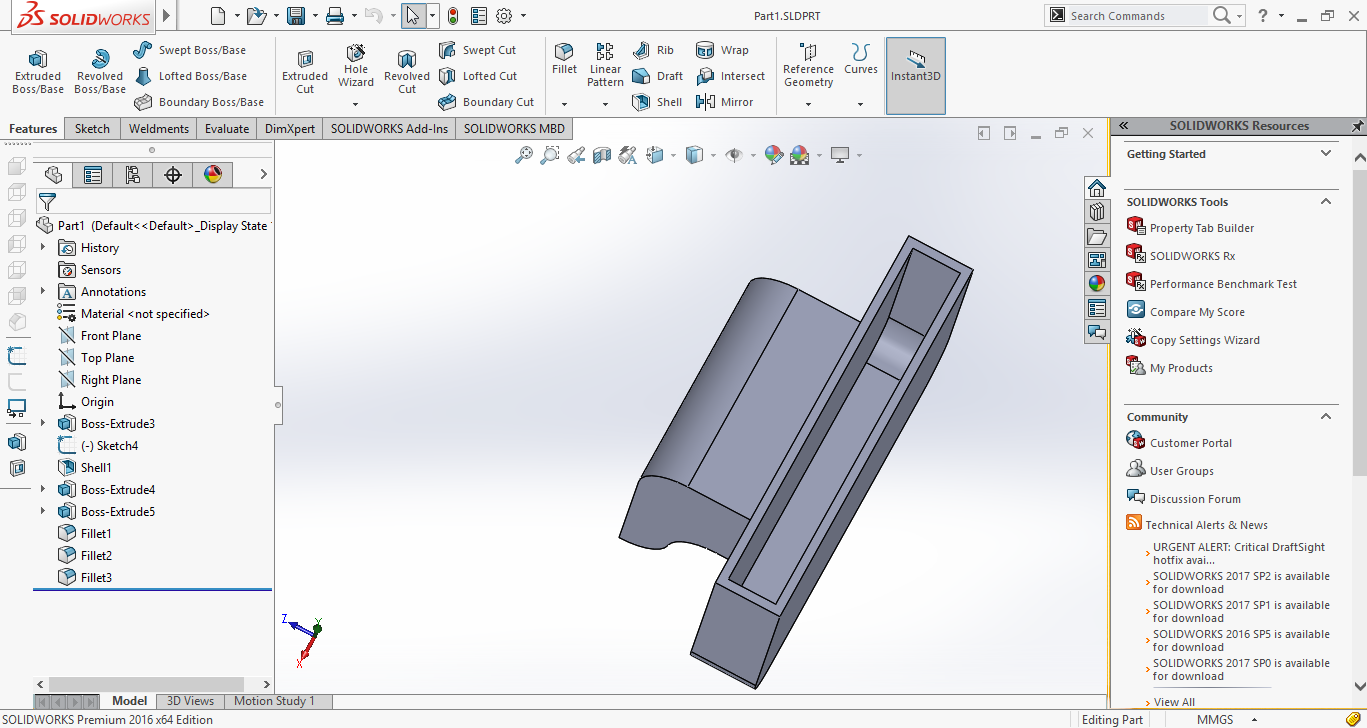Select the Extruded Boss/Base tool

click(x=37, y=72)
